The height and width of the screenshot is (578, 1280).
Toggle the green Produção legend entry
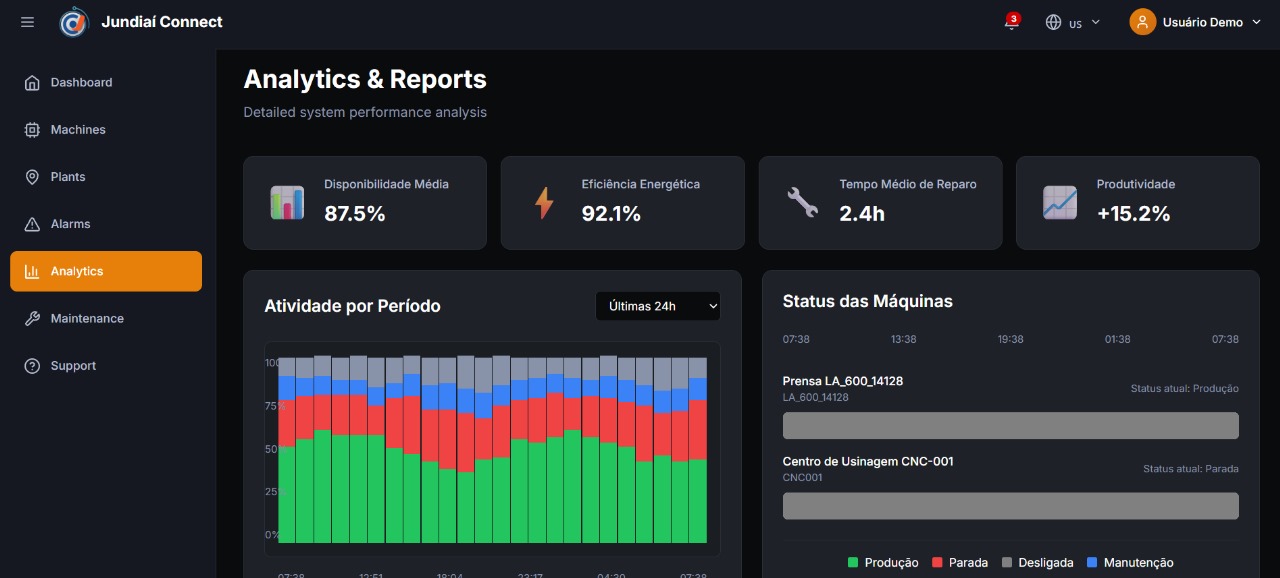pyautogui.click(x=882, y=563)
